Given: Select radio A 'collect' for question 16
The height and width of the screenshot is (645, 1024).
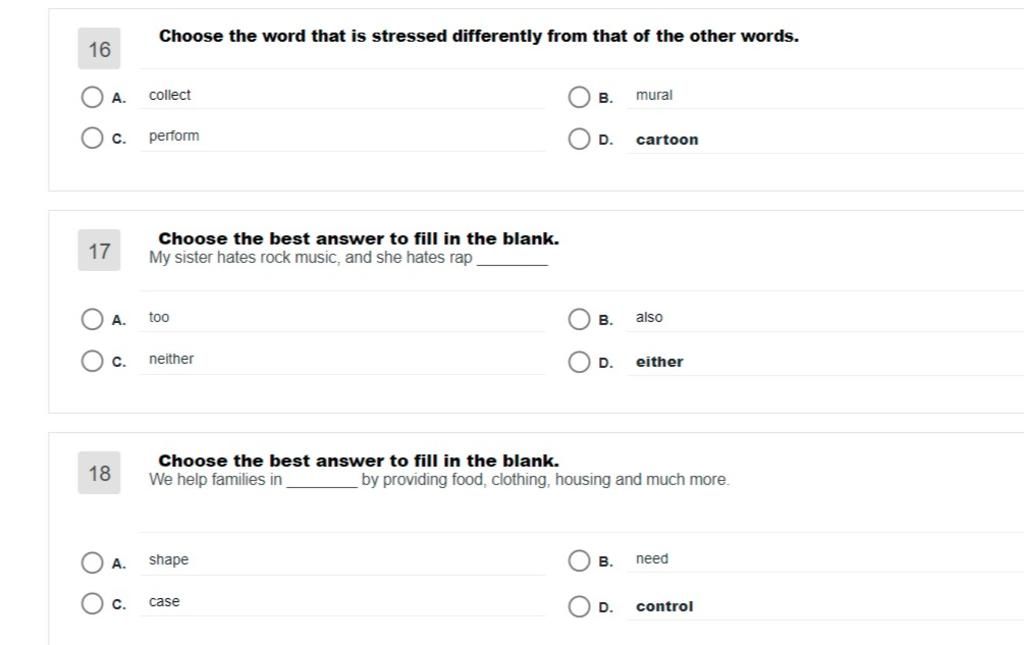Looking at the screenshot, I should pyautogui.click(x=92, y=97).
